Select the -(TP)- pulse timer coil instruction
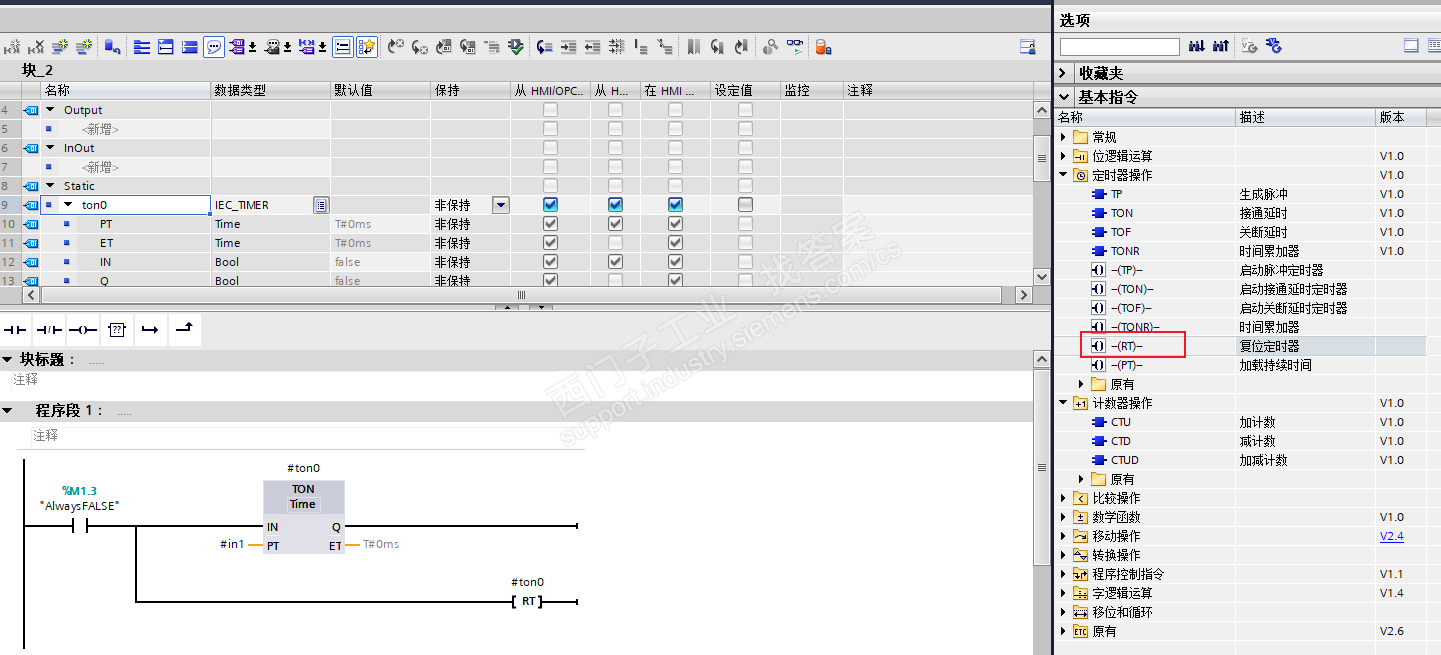Viewport: 1441px width, 655px height. 1127,270
